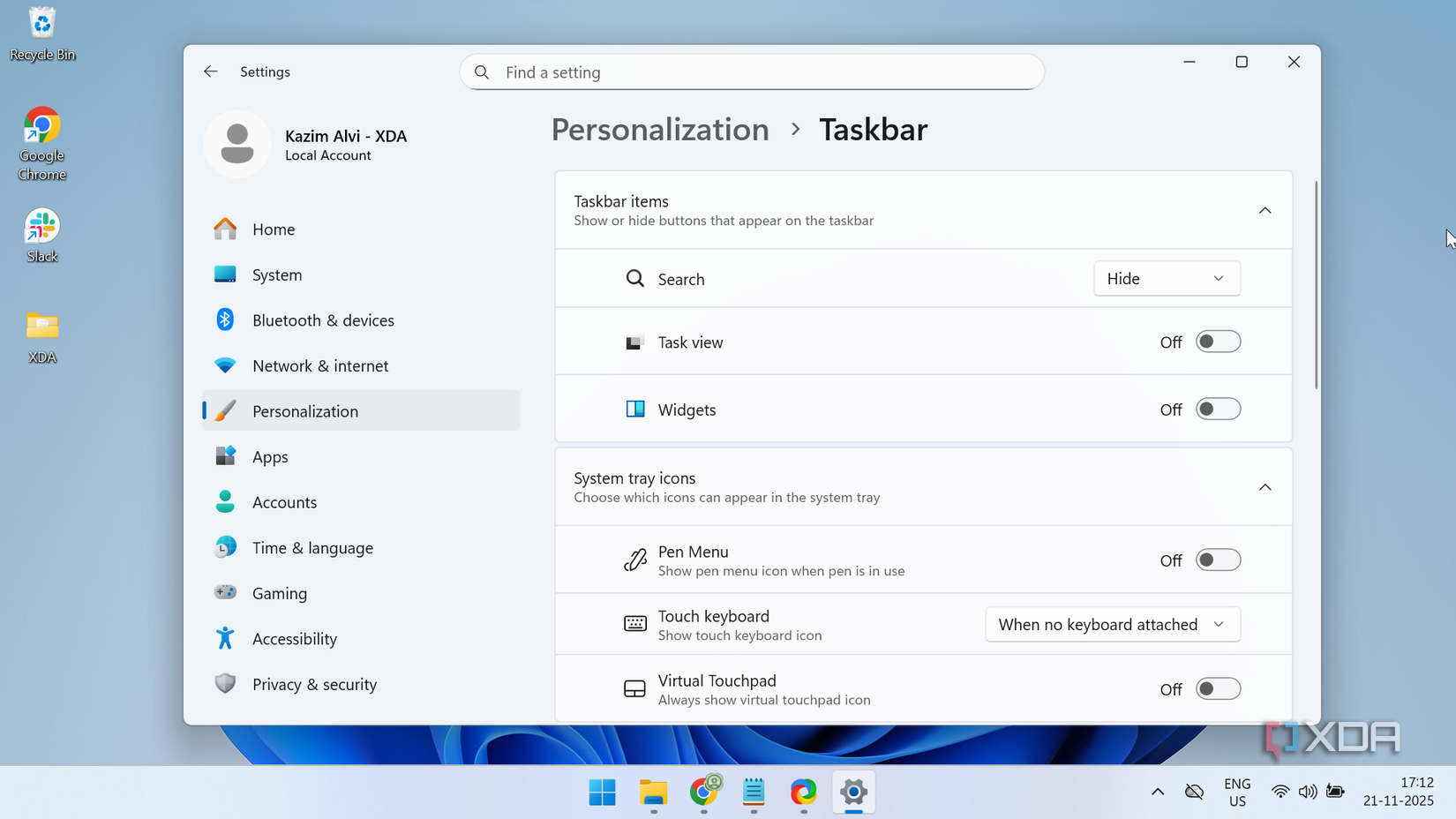Click the user profile avatar
This screenshot has width=1456, height=819.
pyautogui.click(x=236, y=144)
